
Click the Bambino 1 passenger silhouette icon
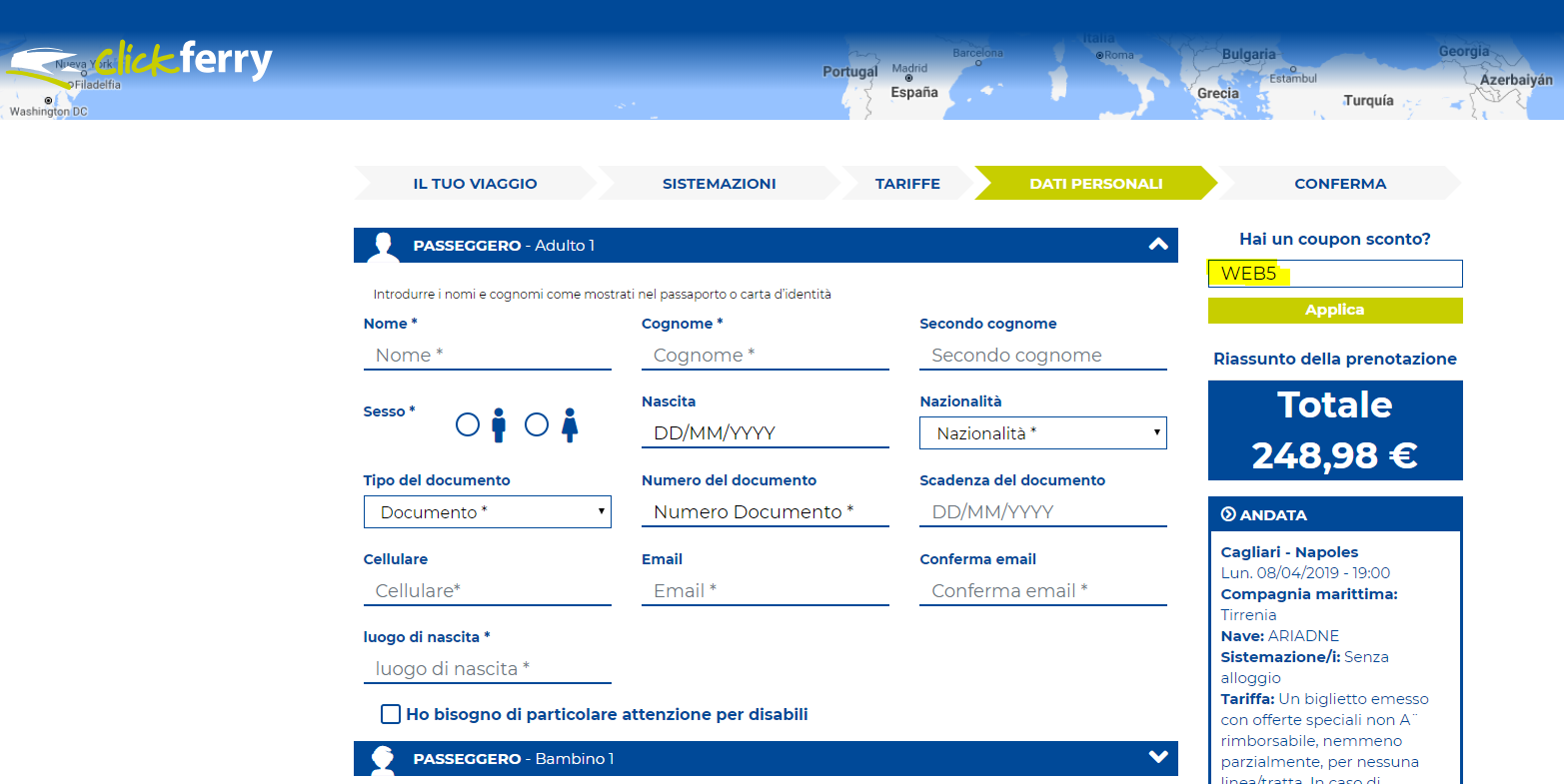pyautogui.click(x=382, y=760)
